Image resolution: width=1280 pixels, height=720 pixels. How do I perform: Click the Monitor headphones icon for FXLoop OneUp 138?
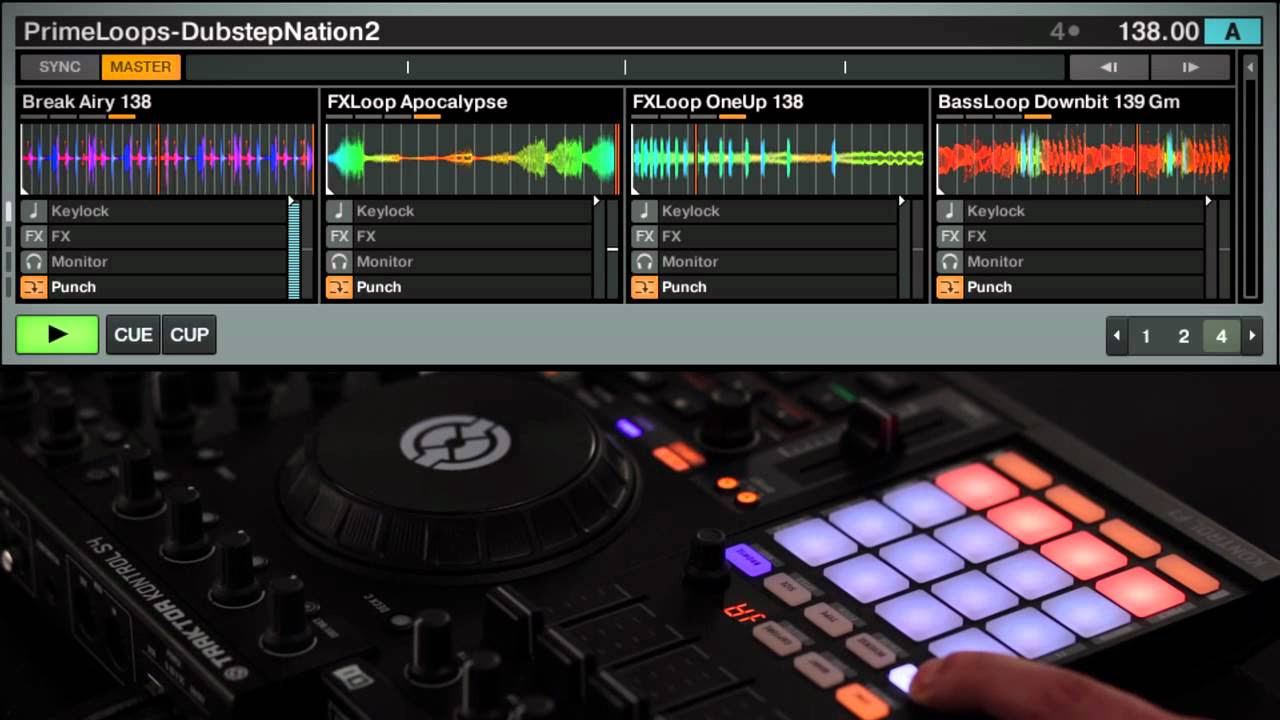pyautogui.click(x=644, y=262)
